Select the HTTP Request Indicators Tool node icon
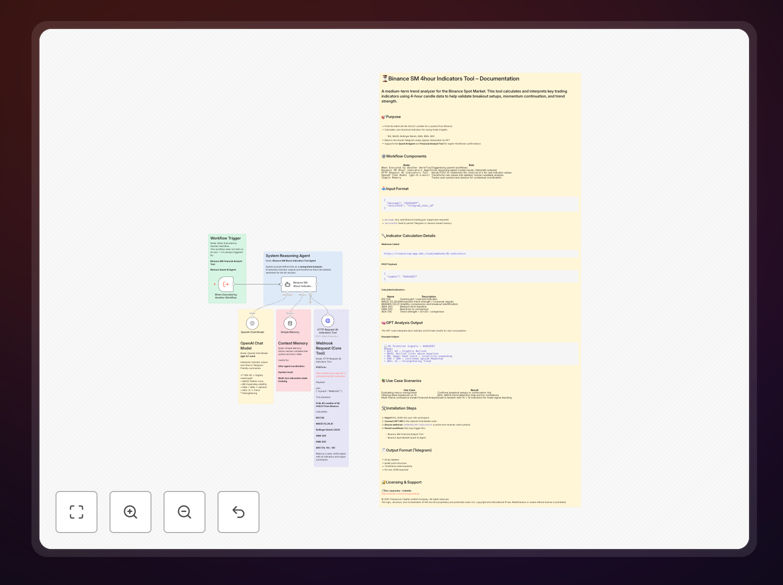Image resolution: width=783 pixels, height=585 pixels. (x=328, y=321)
